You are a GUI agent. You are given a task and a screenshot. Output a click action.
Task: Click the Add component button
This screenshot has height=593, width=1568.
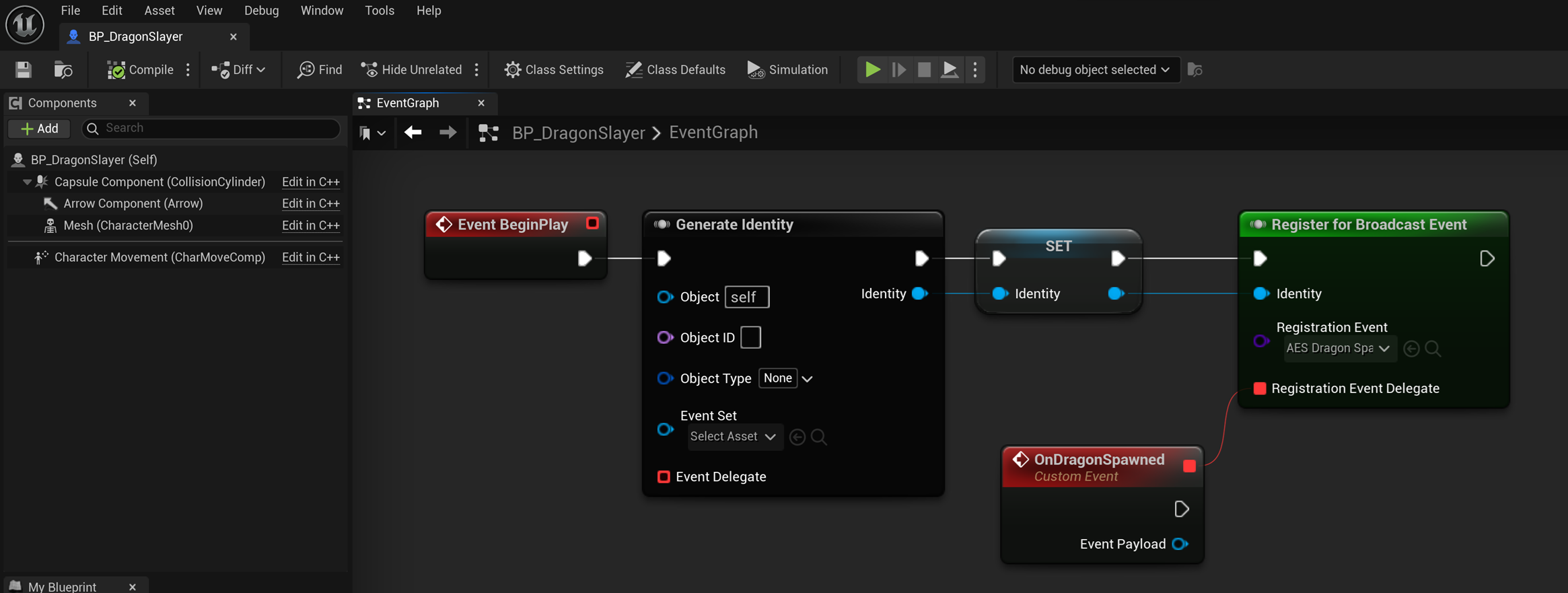click(x=39, y=128)
